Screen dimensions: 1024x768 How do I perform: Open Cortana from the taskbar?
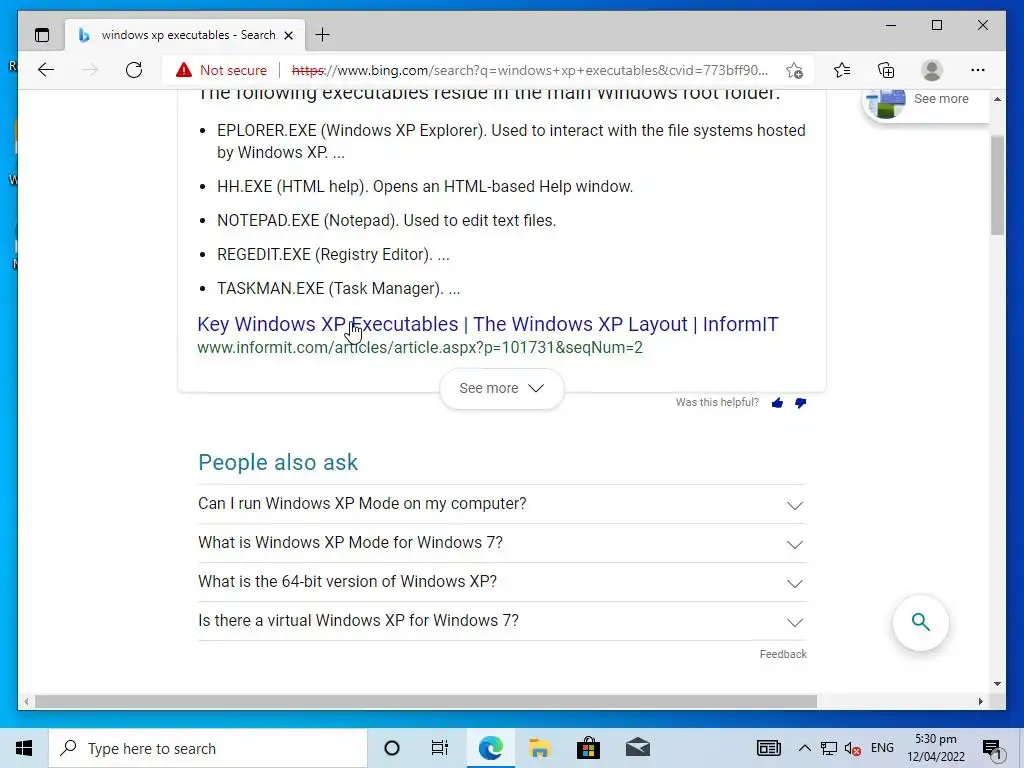[x=392, y=748]
